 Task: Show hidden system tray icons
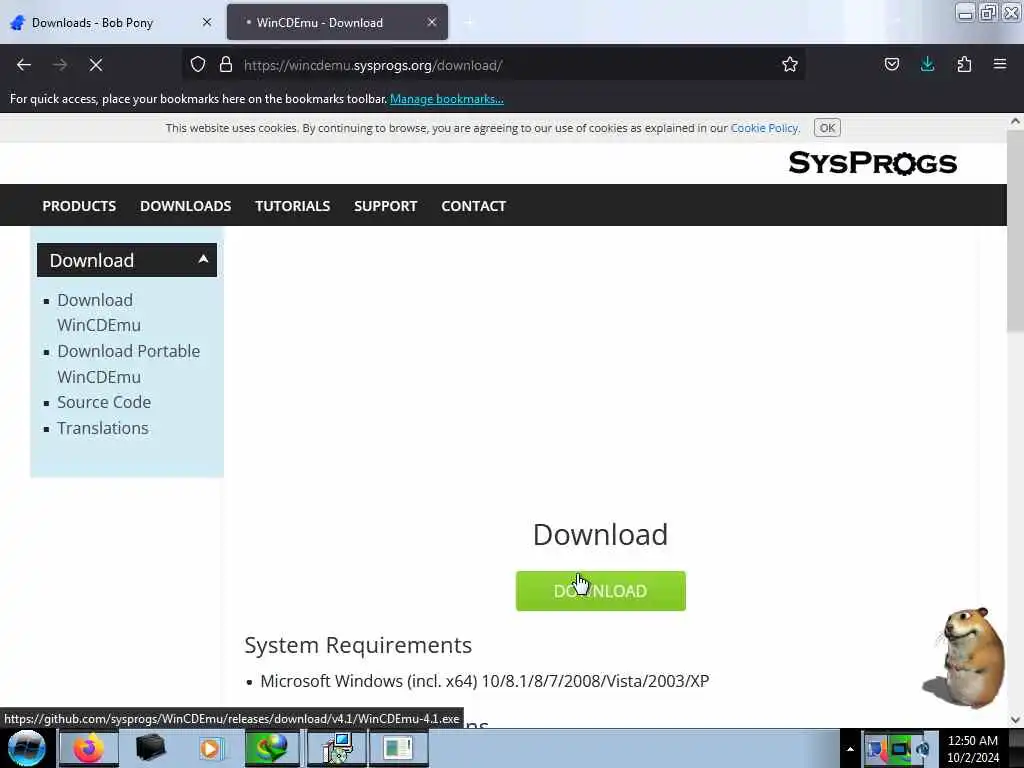point(850,749)
